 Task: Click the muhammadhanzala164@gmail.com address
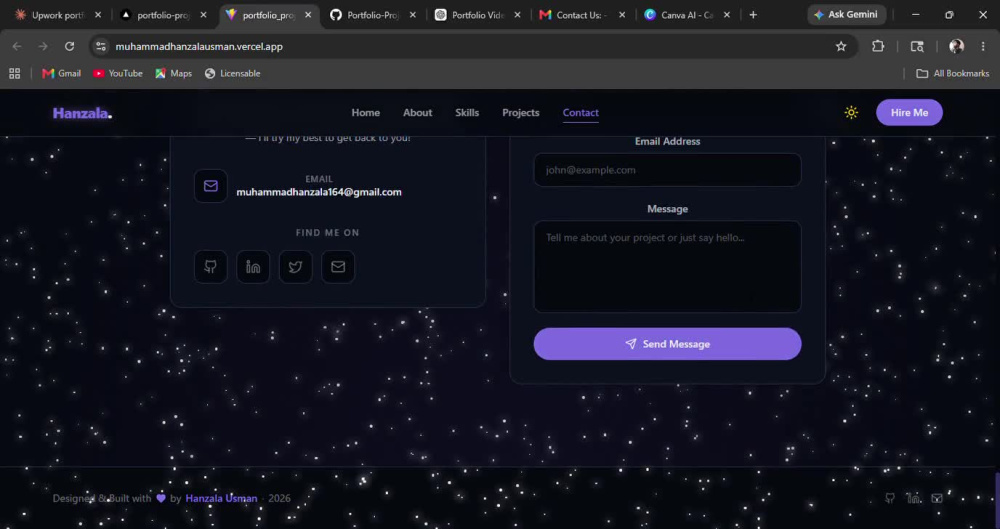(x=319, y=192)
